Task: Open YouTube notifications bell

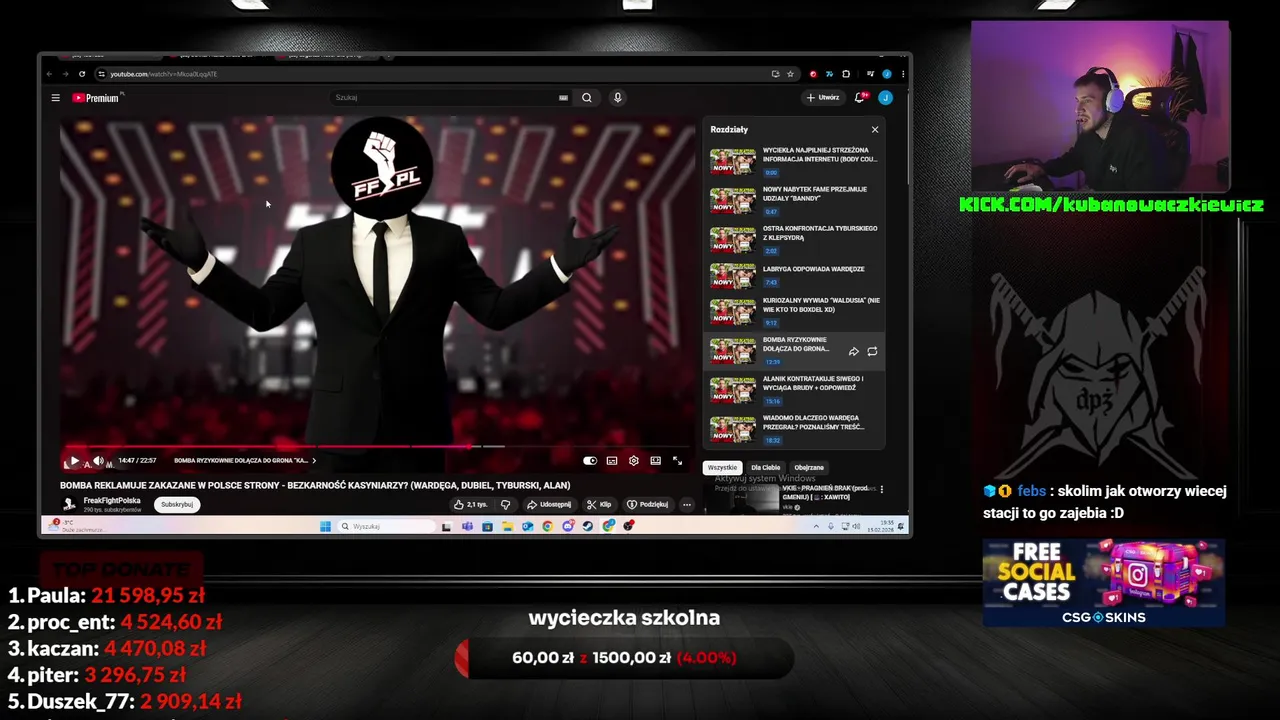Action: (x=860, y=98)
